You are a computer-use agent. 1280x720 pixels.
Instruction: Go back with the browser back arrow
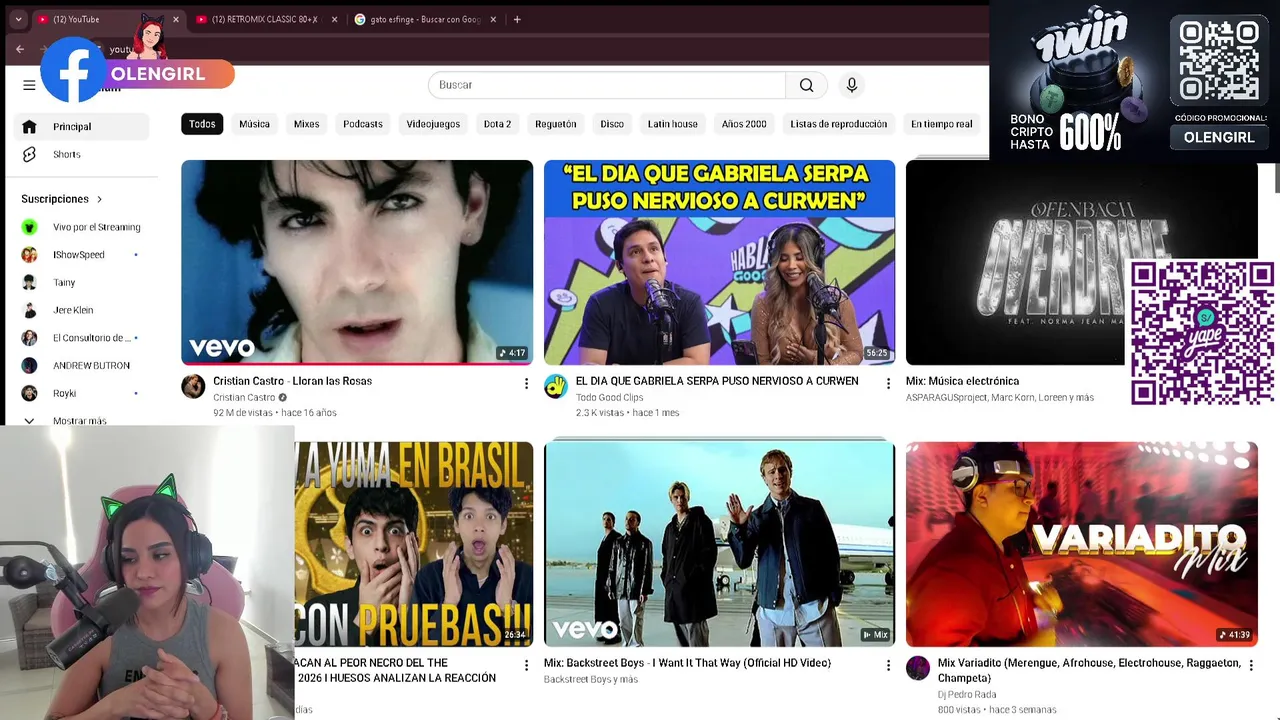pos(20,49)
